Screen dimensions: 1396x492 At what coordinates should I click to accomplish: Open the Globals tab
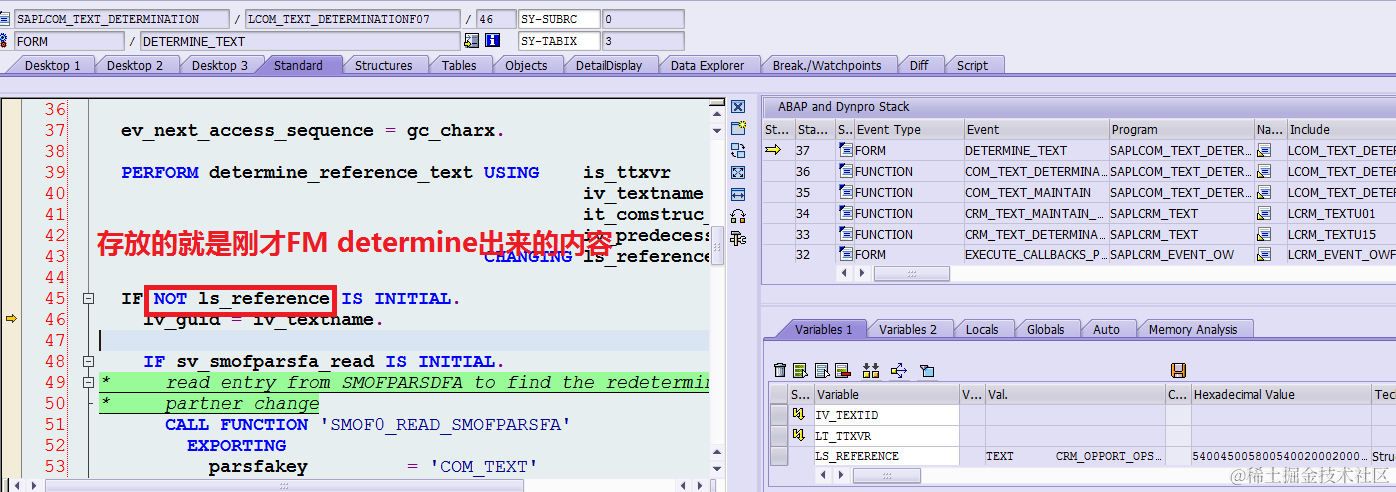click(1045, 329)
